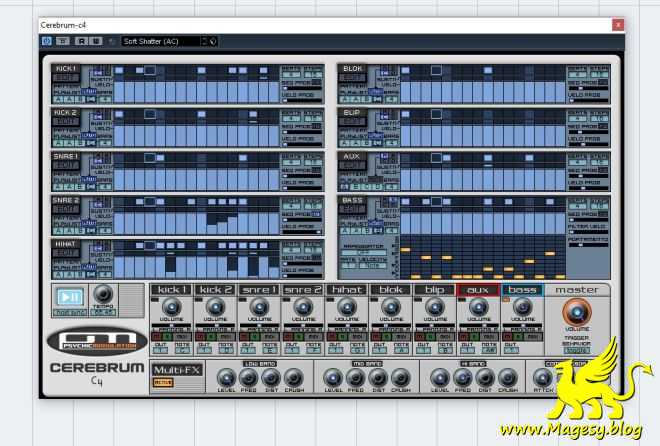660x446 pixels.
Task: Click the play/pause transport button
Action: click(x=70, y=297)
